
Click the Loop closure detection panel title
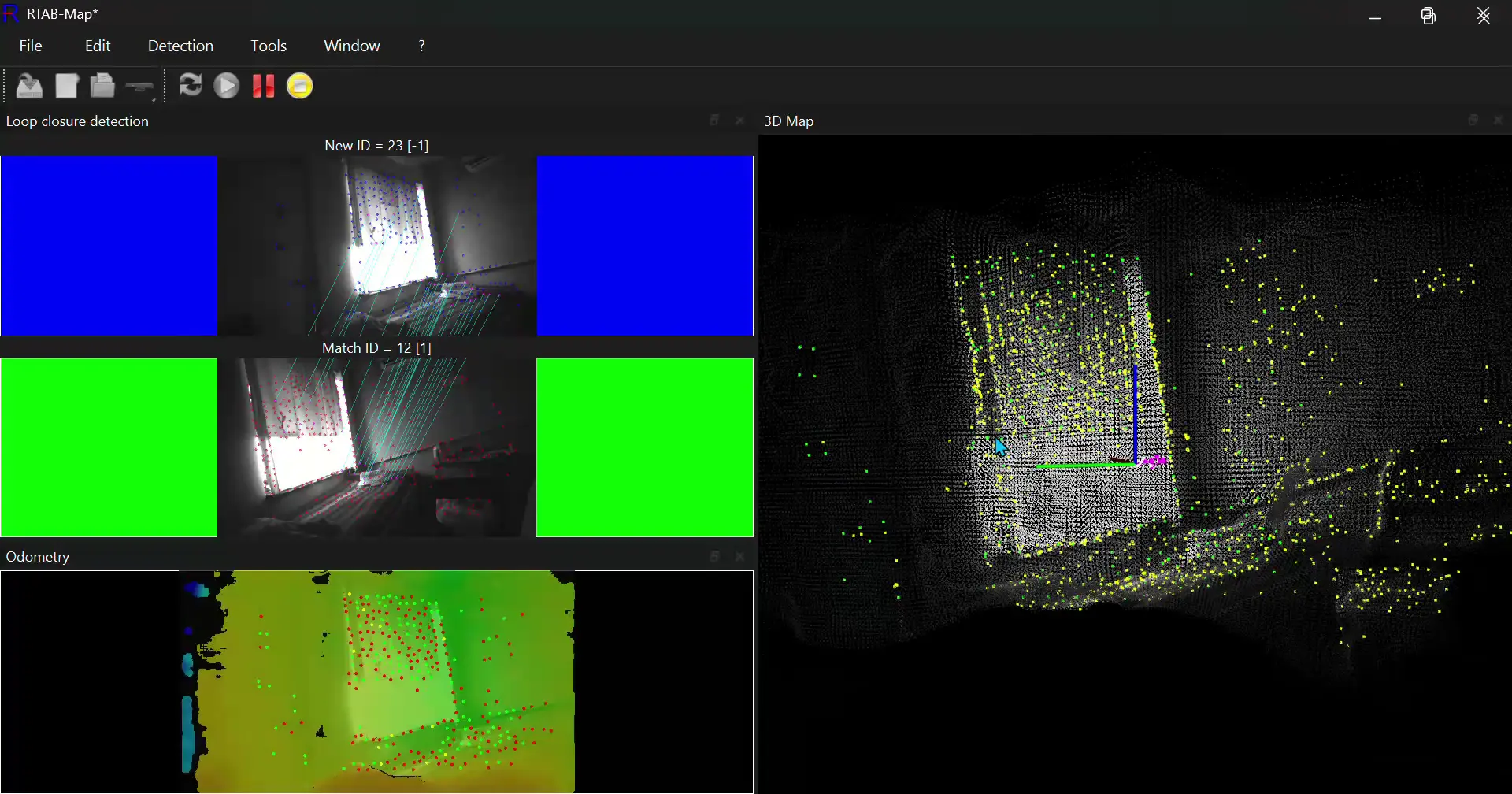click(77, 121)
